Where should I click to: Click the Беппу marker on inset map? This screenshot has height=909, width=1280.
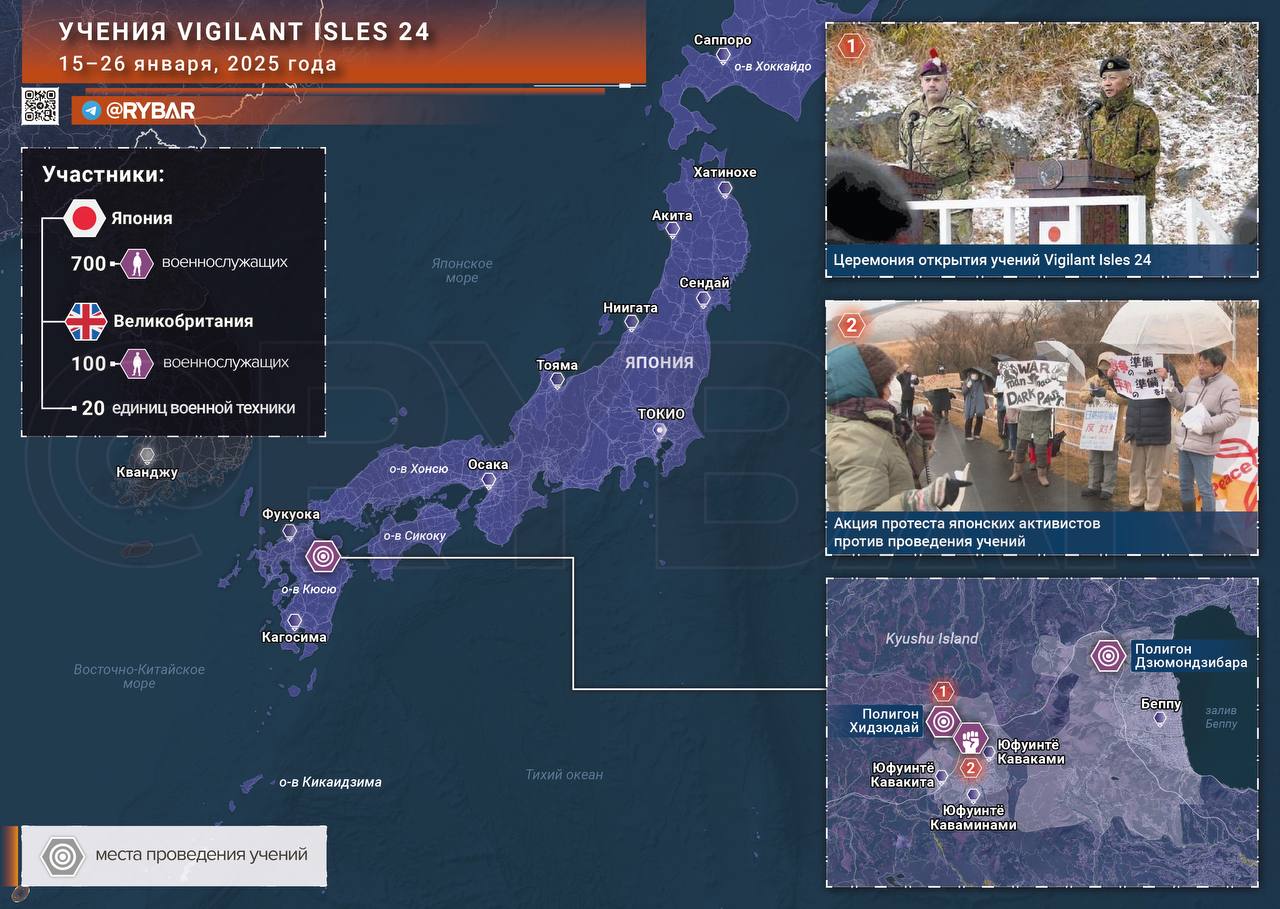[1160, 719]
